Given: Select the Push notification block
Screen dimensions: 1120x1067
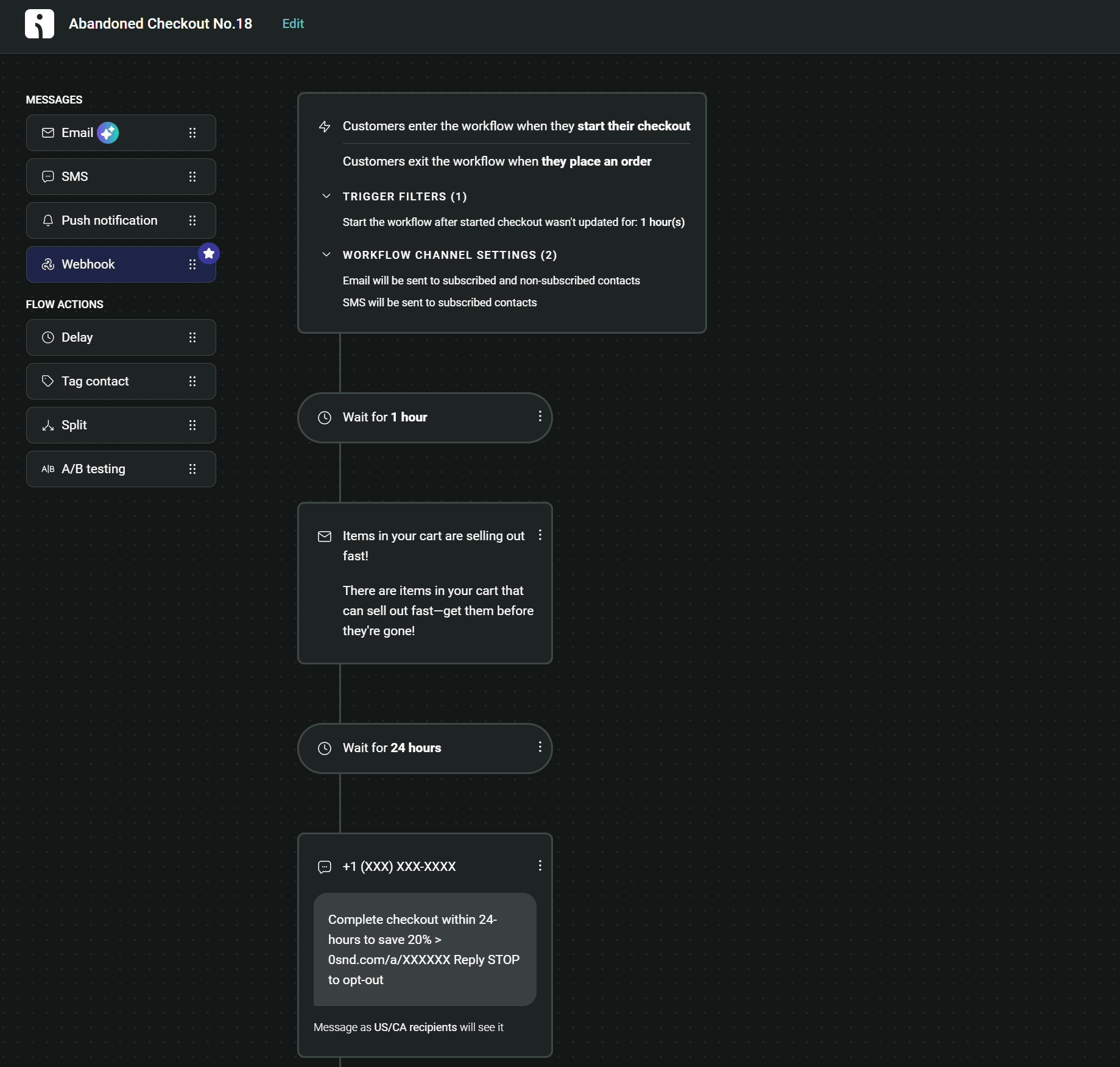Looking at the screenshot, I should [x=121, y=220].
